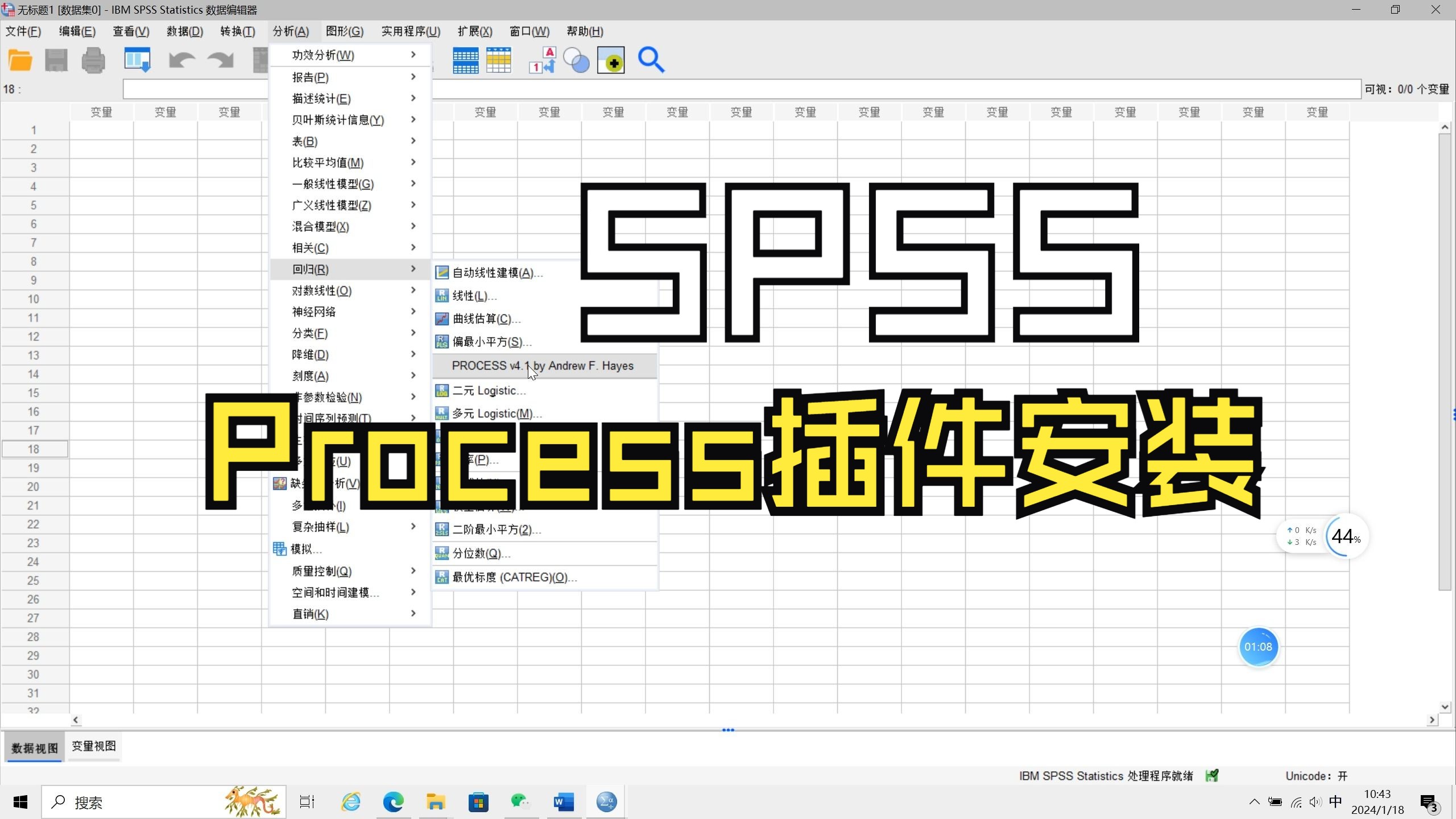Open WeChat from taskbar
Screen dimensions: 1456x819
(520, 803)
